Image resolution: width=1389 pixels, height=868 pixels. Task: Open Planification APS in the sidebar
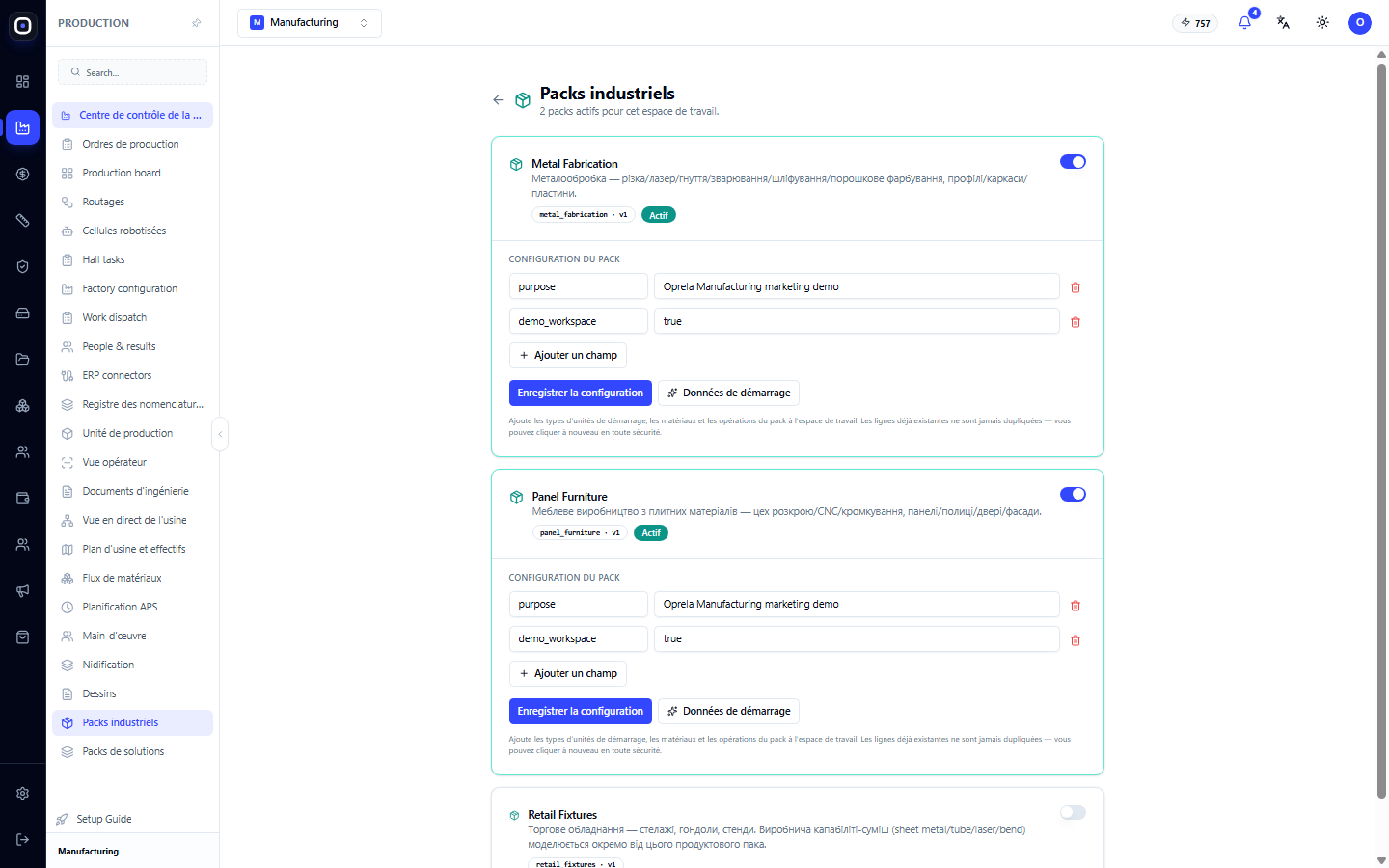[x=132, y=607]
